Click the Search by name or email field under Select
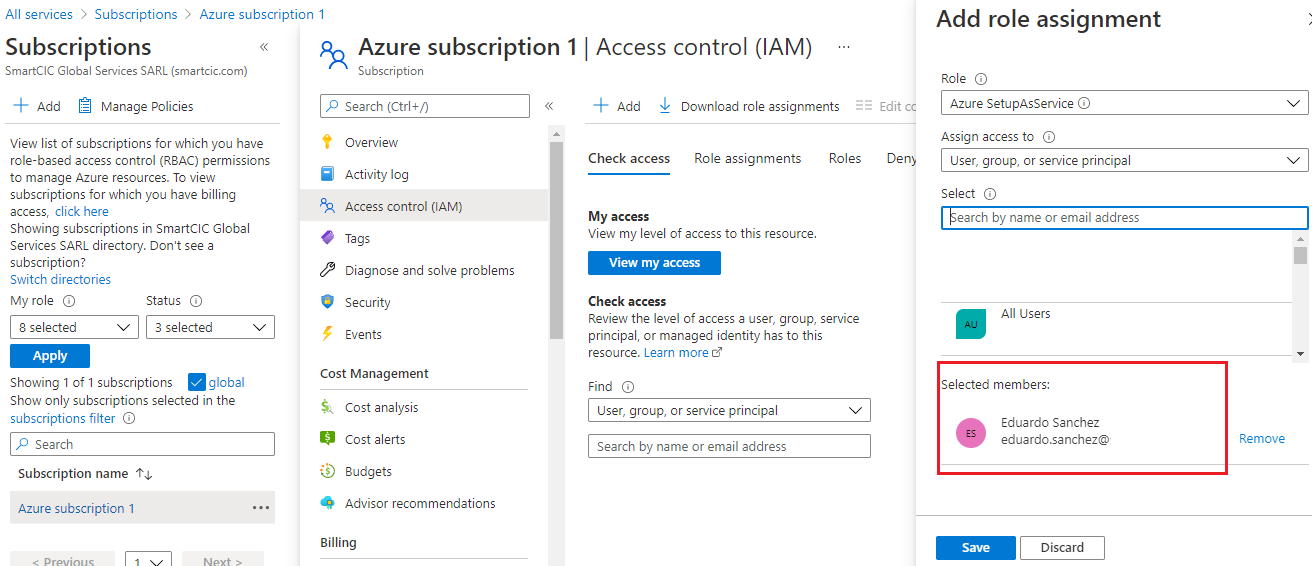Screen dimensions: 1312x566 click(x=1124, y=217)
